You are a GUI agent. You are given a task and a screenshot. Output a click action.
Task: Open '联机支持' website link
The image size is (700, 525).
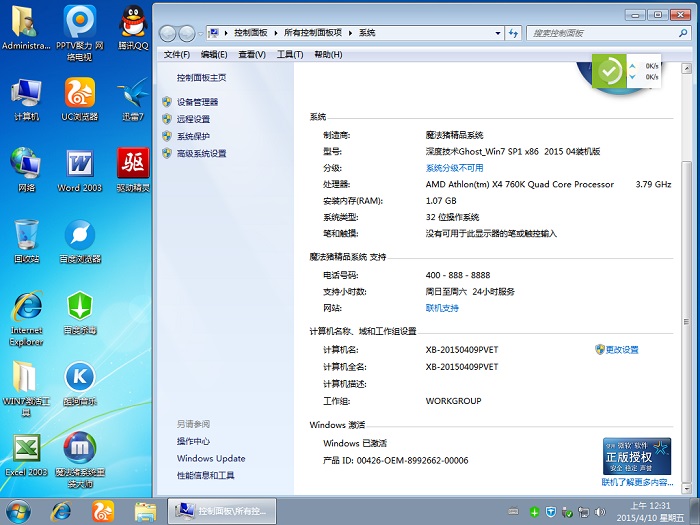click(x=442, y=308)
